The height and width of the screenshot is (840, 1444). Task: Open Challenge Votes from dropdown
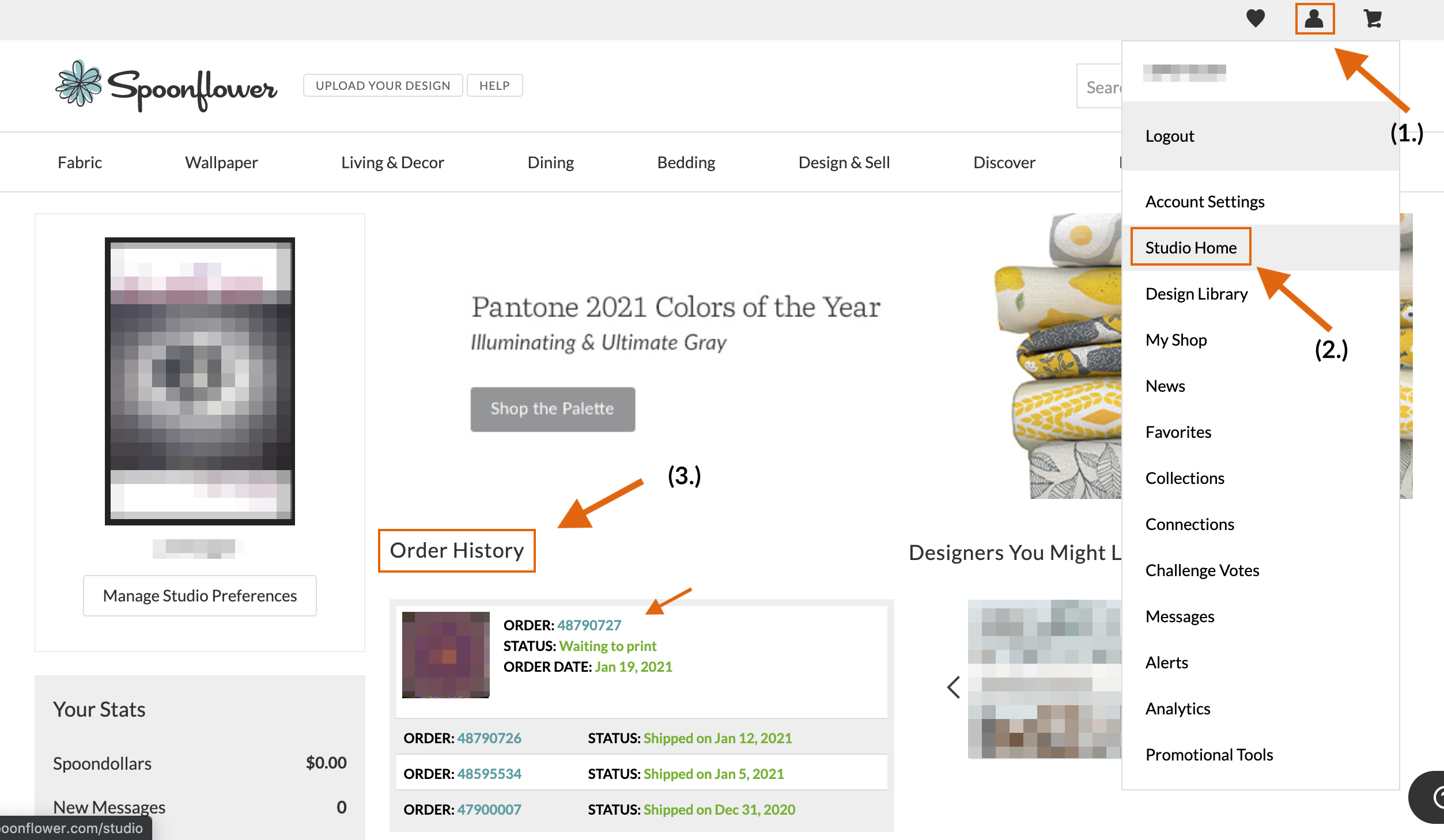1260,570
